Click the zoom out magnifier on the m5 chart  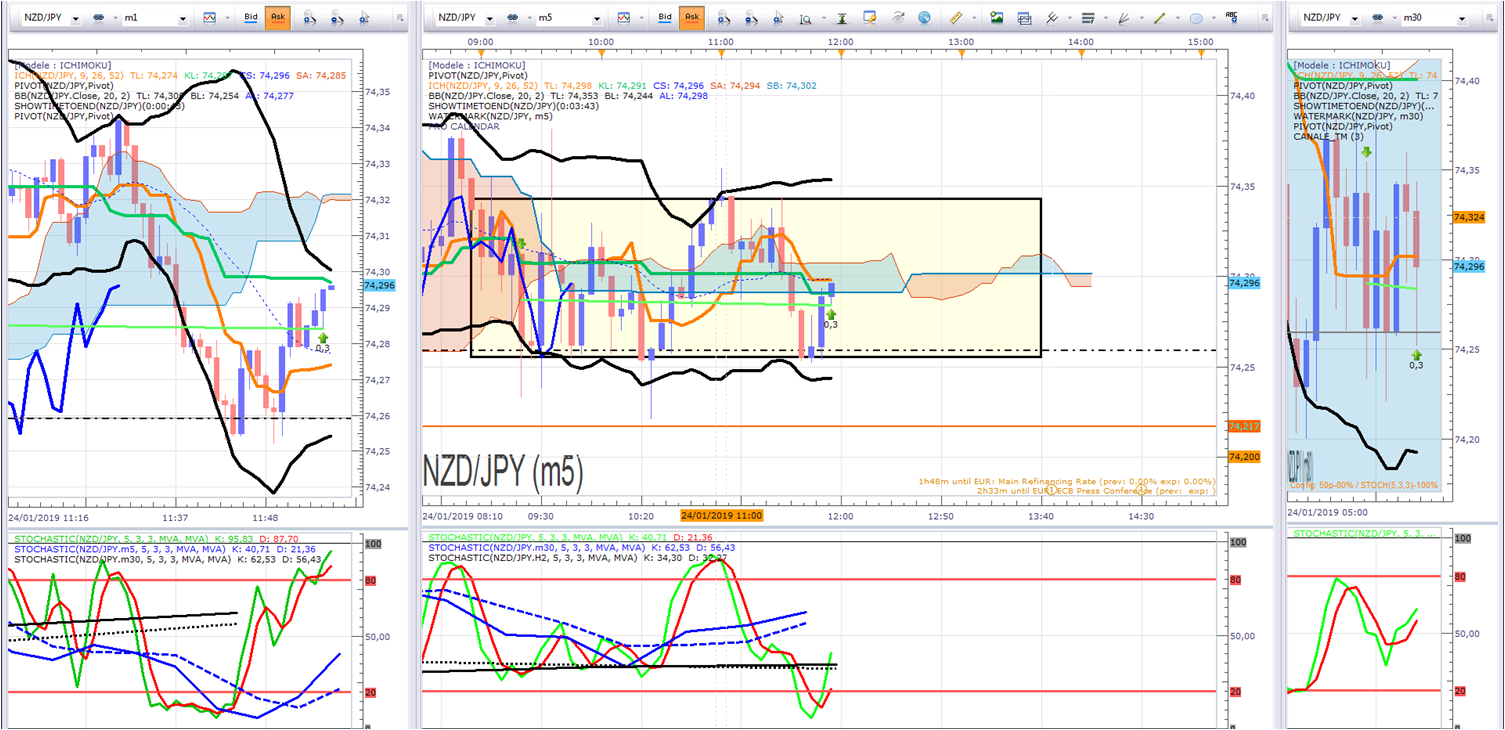(751, 18)
